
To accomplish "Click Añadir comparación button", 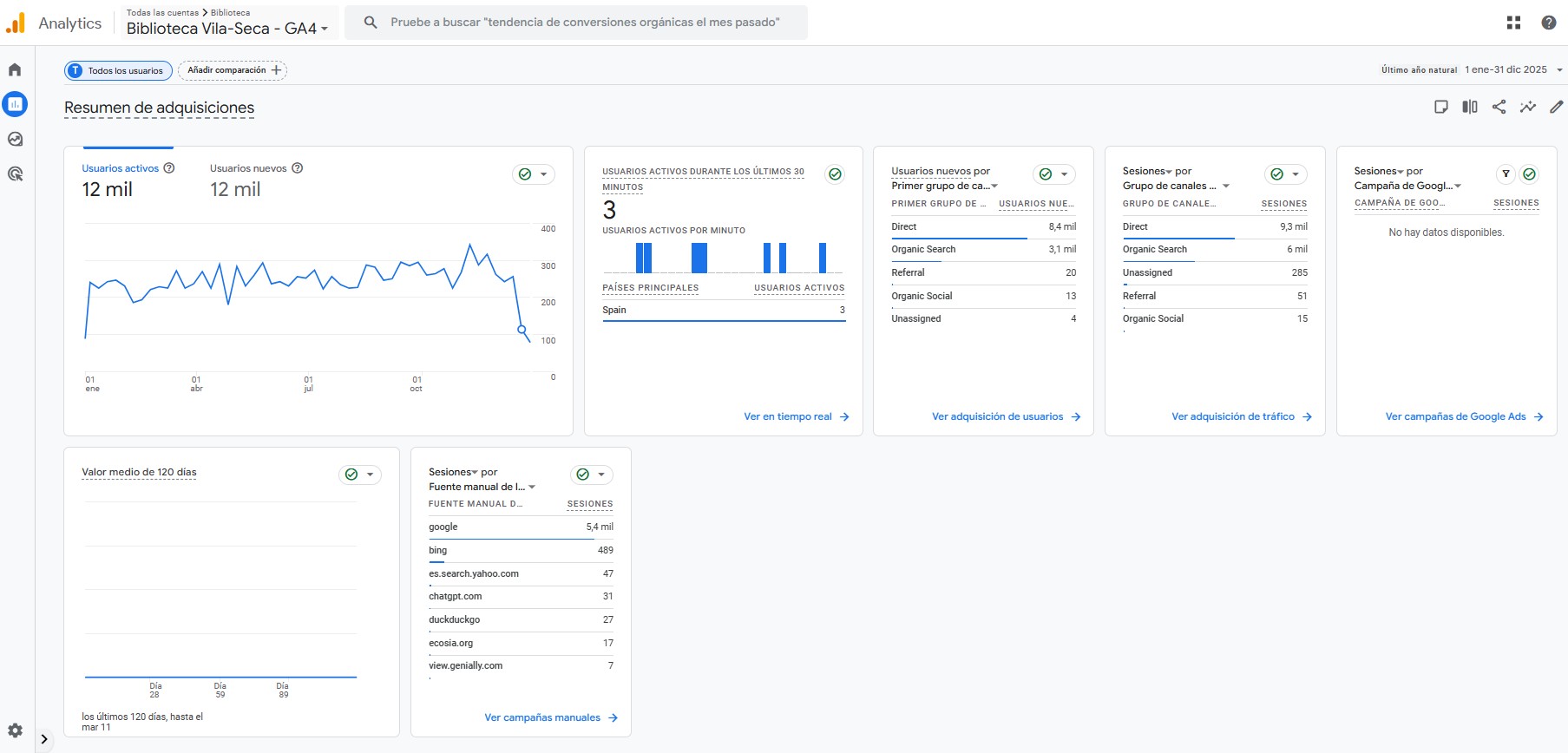I will (233, 70).
